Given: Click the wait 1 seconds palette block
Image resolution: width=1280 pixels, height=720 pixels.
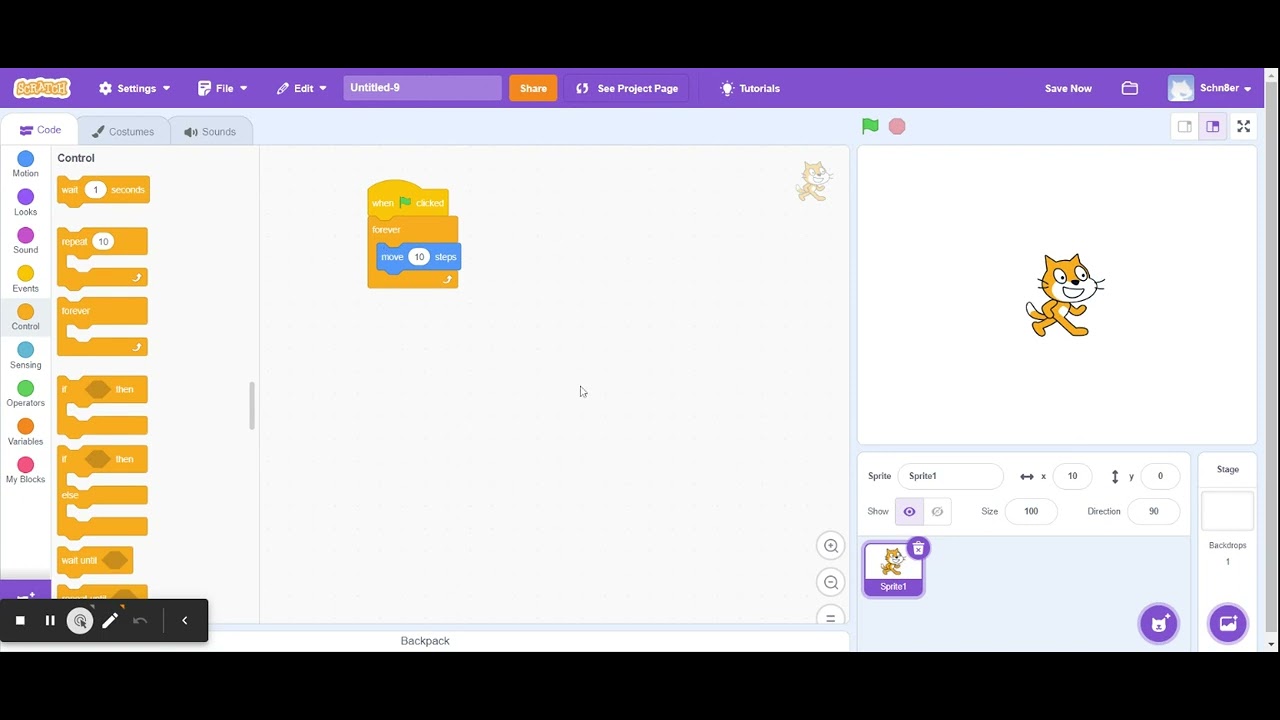Looking at the screenshot, I should click(103, 190).
